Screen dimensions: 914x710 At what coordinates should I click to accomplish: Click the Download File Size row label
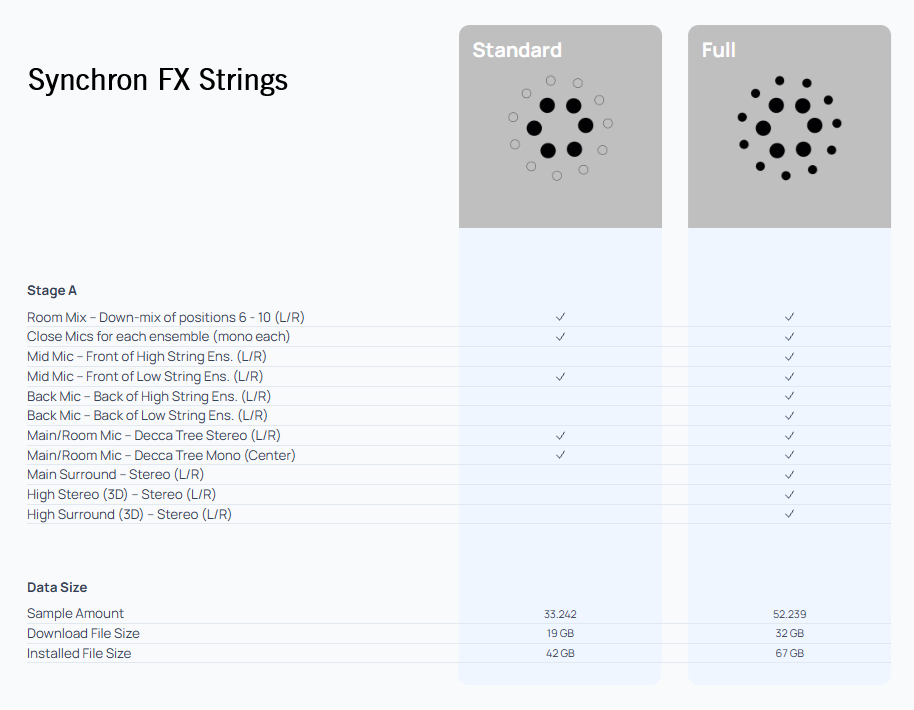(83, 634)
